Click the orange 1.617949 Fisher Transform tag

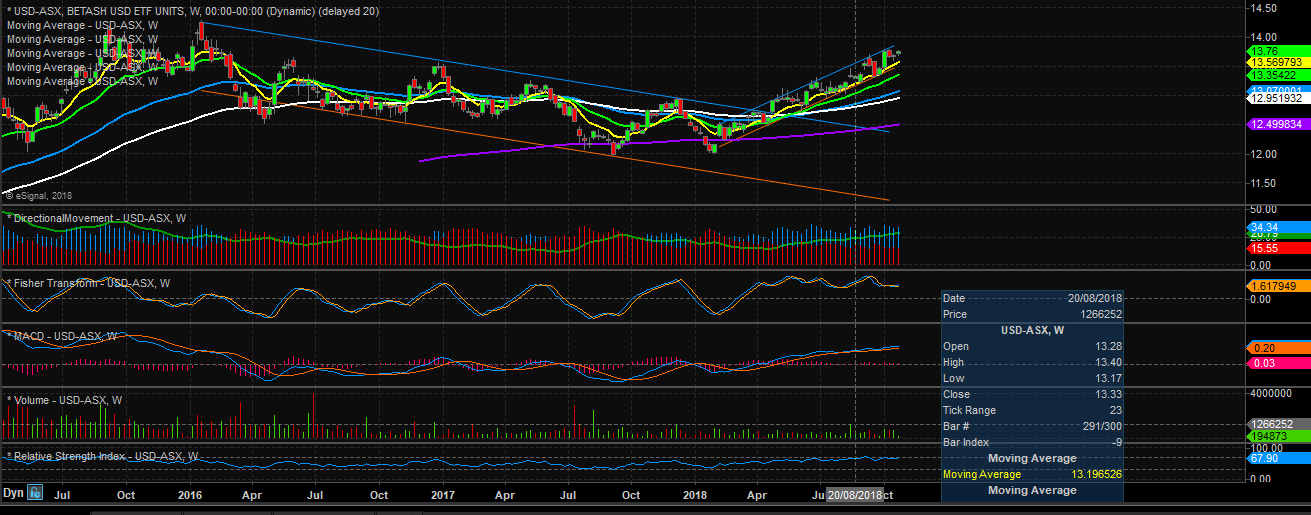(1278, 286)
